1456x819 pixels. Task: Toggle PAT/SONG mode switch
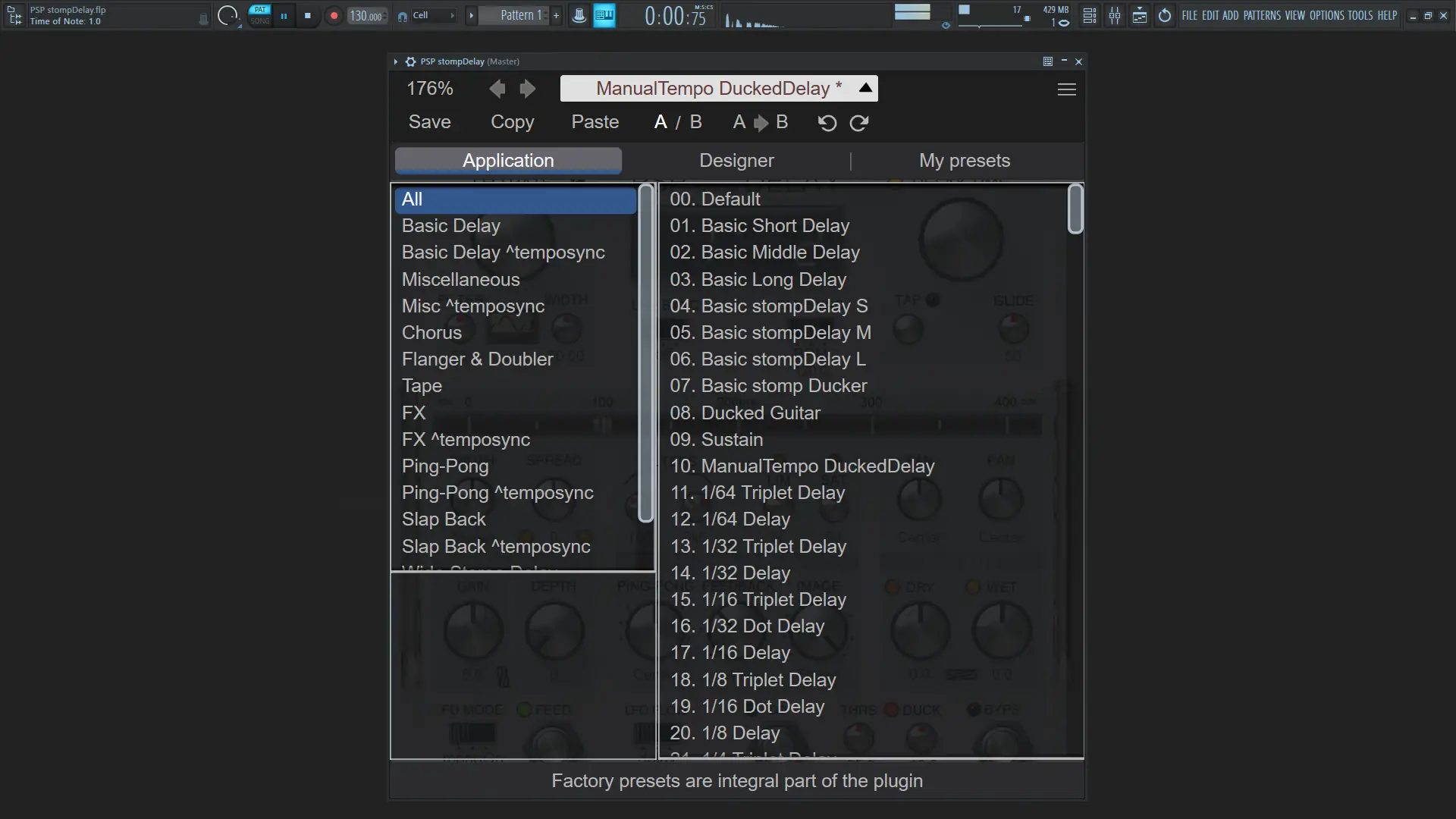(260, 15)
